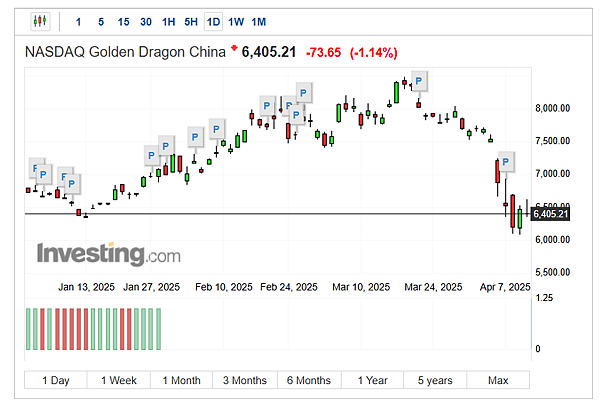
Task: Click the 1.25 volume axis label
Action: 544,298
